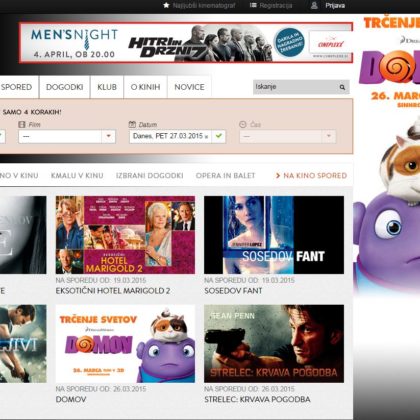Open the Eksotični hotel Marigold 2 poster
Image resolution: width=420 pixels, height=420 pixels.
[125, 235]
